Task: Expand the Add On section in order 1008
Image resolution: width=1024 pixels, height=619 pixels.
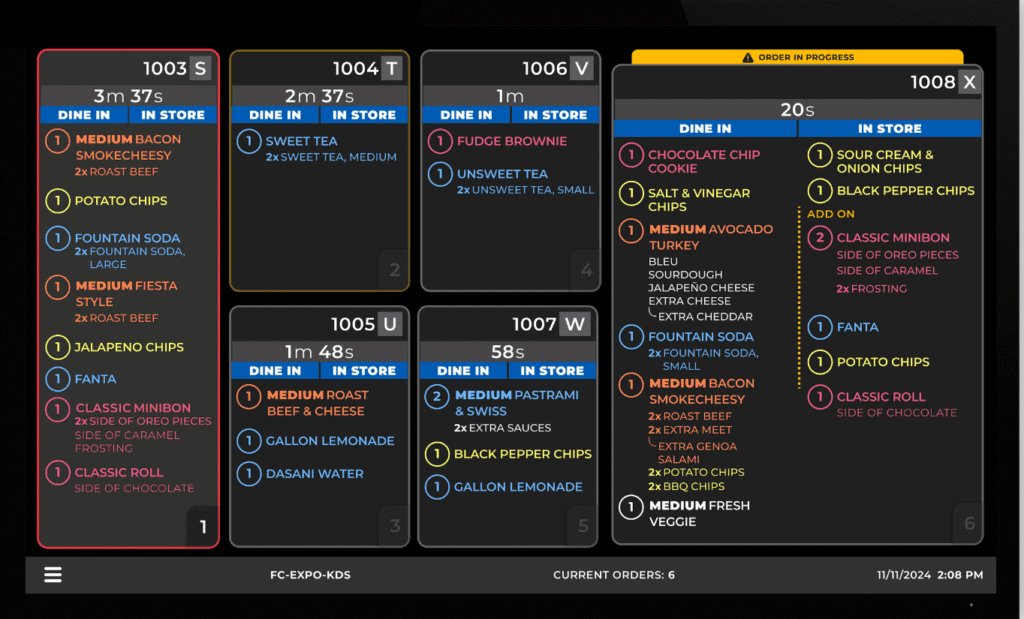Action: pos(831,214)
